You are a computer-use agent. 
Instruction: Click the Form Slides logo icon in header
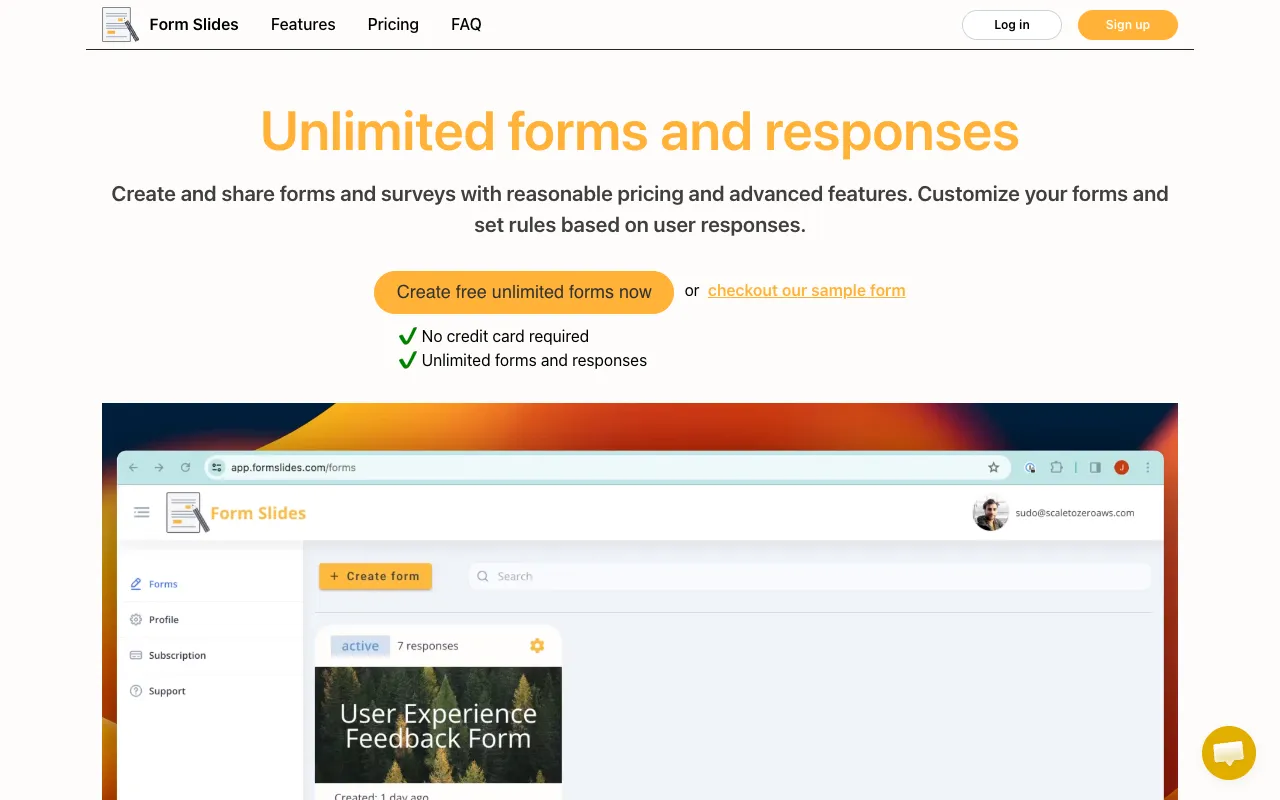point(120,24)
